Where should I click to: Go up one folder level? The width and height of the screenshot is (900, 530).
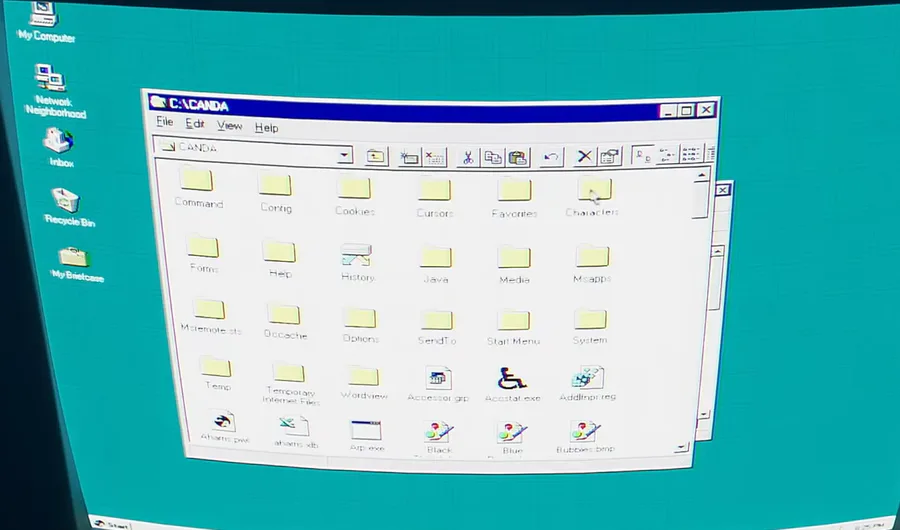tap(377, 156)
